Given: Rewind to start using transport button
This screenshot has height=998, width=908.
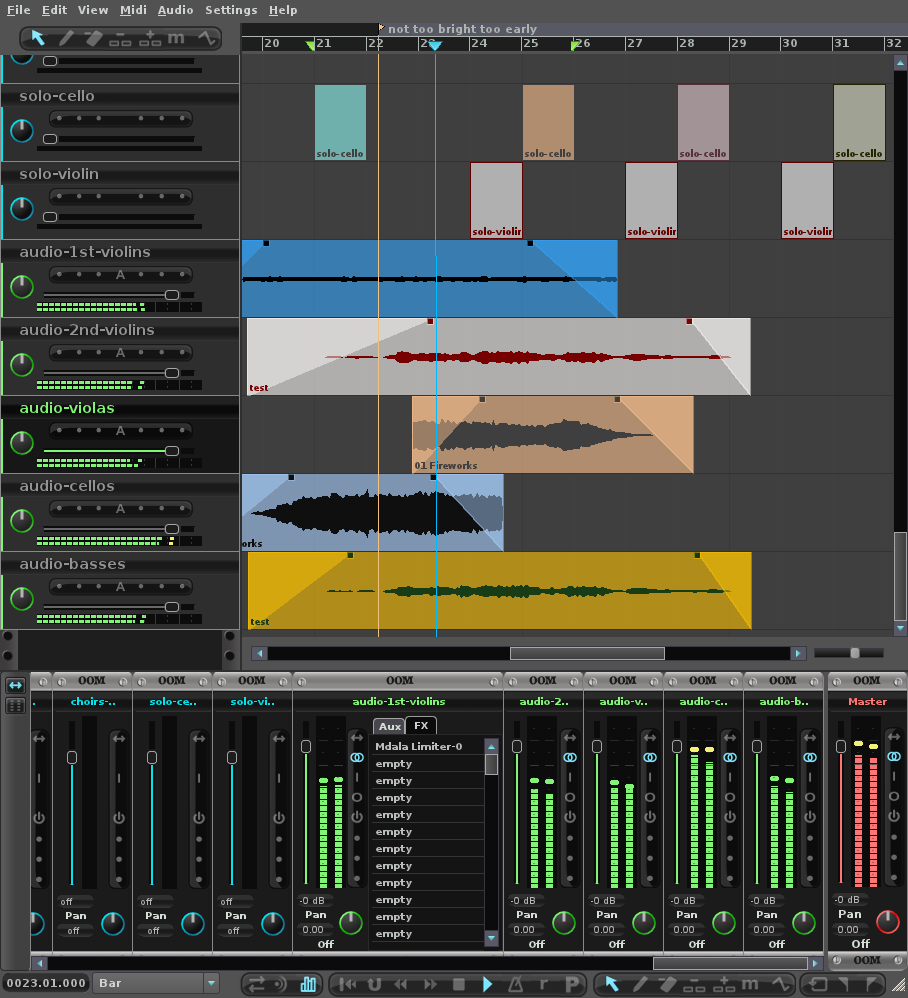Looking at the screenshot, I should coord(347,984).
